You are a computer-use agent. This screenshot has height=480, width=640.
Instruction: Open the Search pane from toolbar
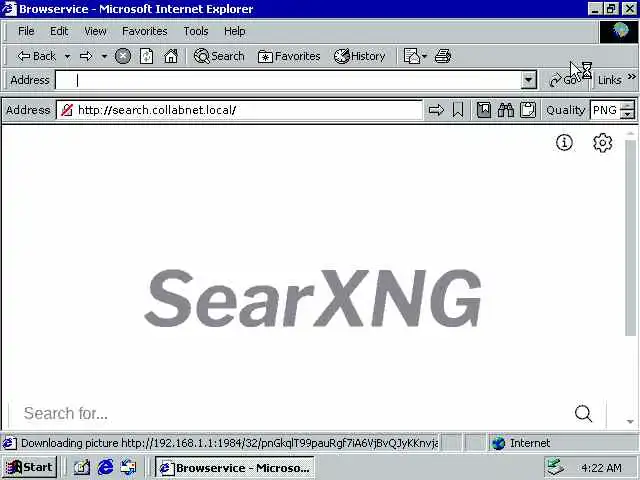pyautogui.click(x=219, y=56)
